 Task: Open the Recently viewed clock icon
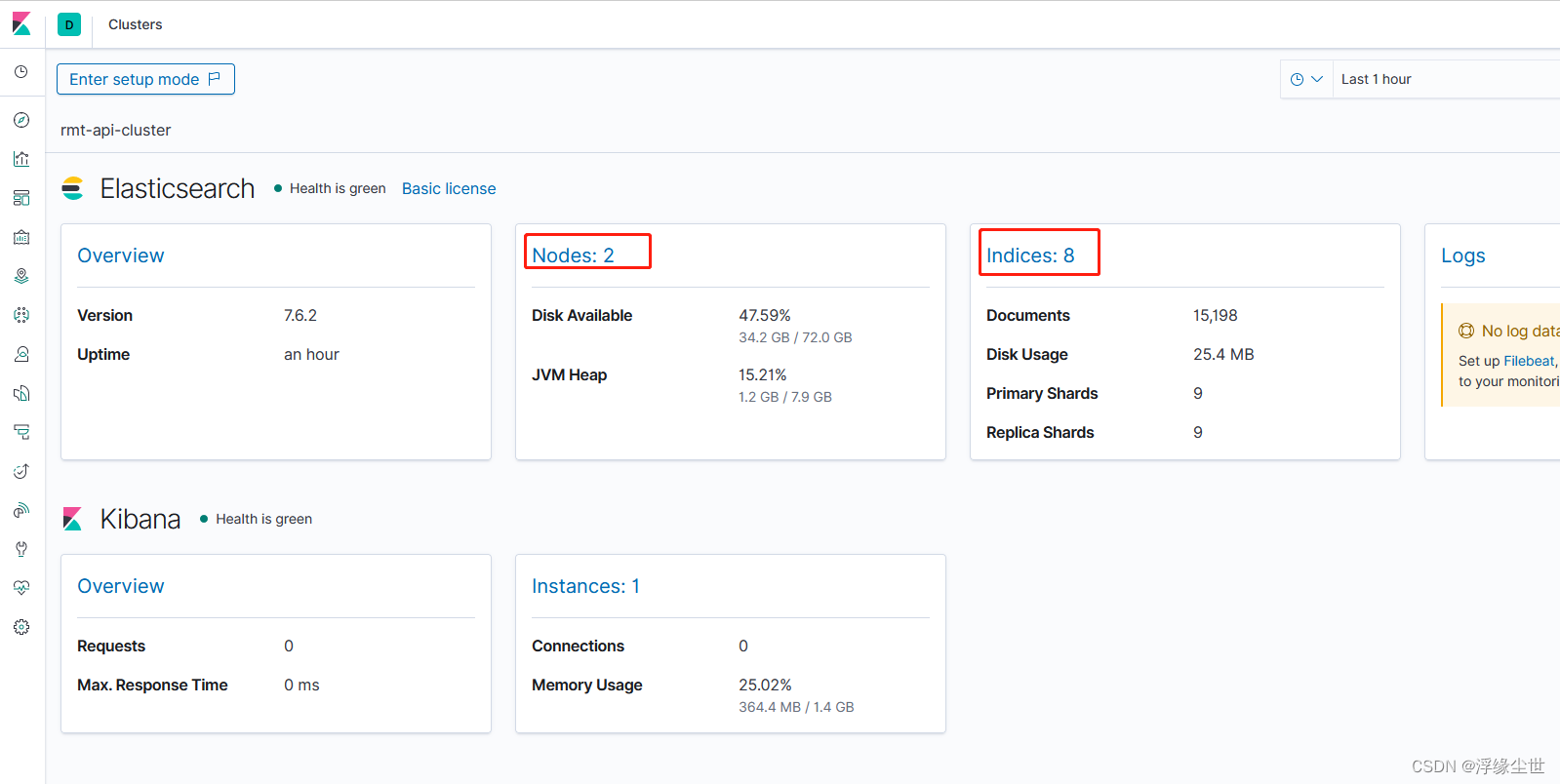point(21,72)
